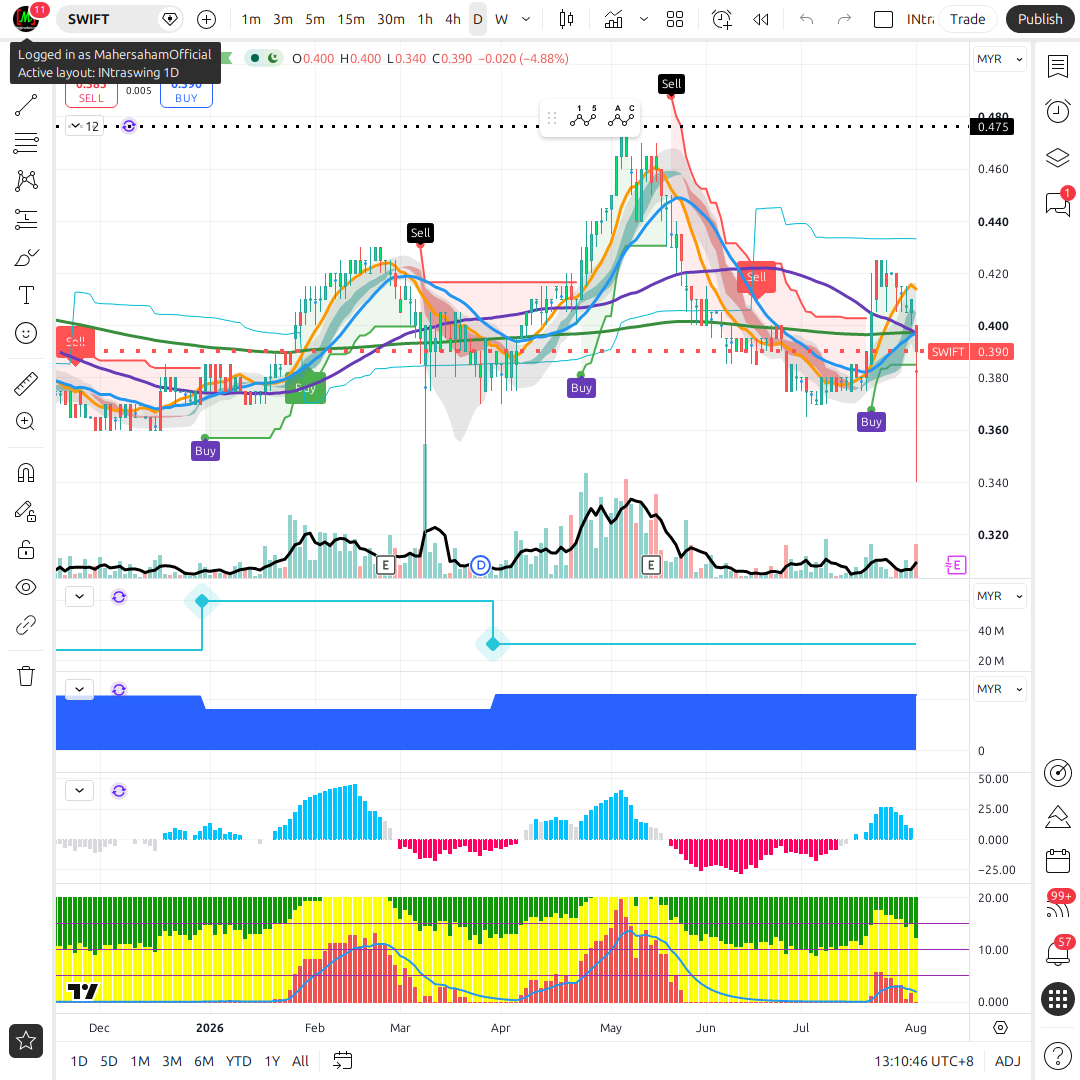Open the Fibonacci retracement tools
Screen dimensions: 1080x1080
pyautogui.click(x=26, y=143)
